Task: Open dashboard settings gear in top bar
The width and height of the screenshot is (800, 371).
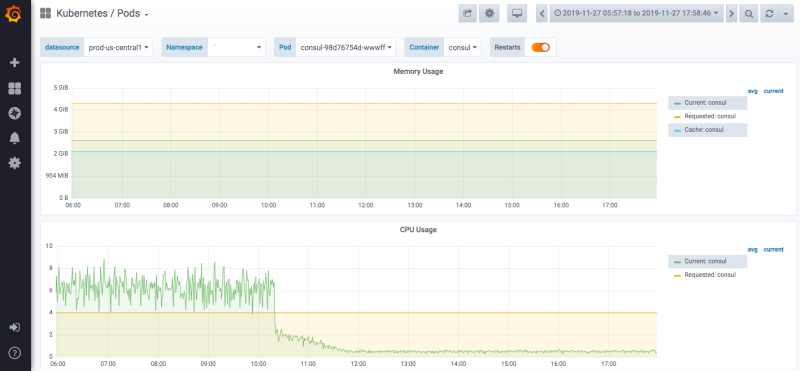Action: click(x=489, y=14)
